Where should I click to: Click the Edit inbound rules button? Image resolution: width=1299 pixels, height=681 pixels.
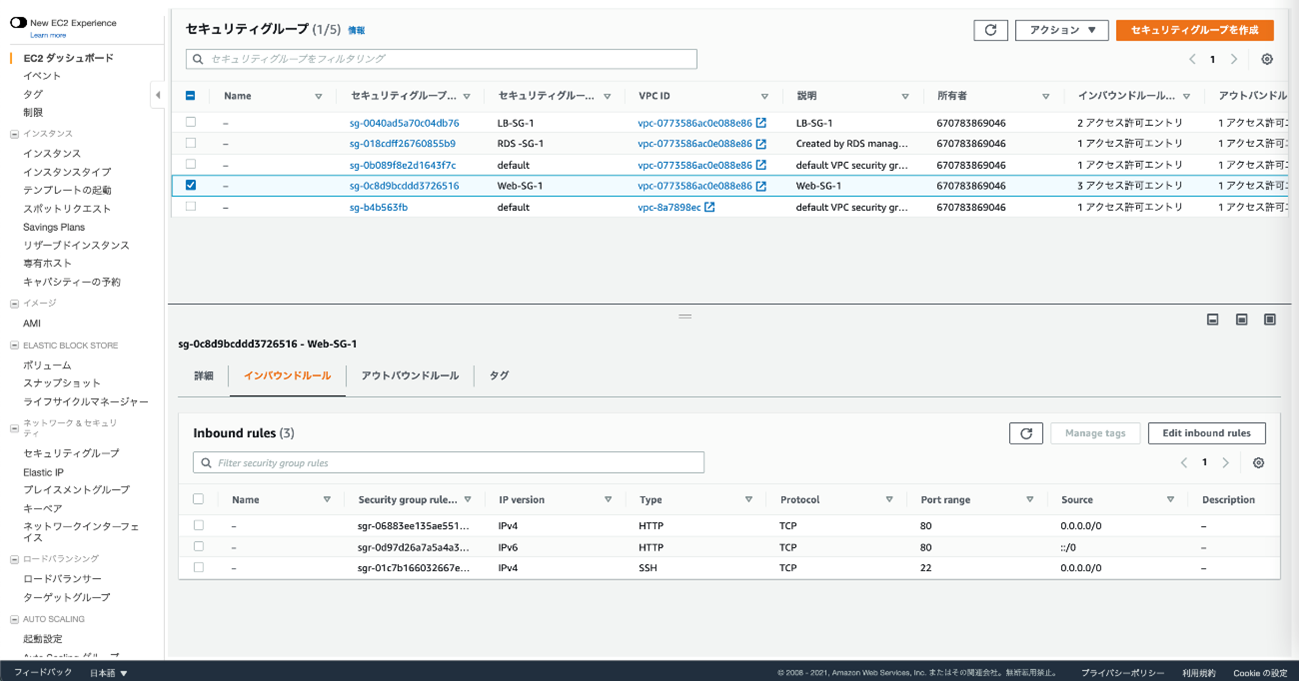pyautogui.click(x=1206, y=433)
